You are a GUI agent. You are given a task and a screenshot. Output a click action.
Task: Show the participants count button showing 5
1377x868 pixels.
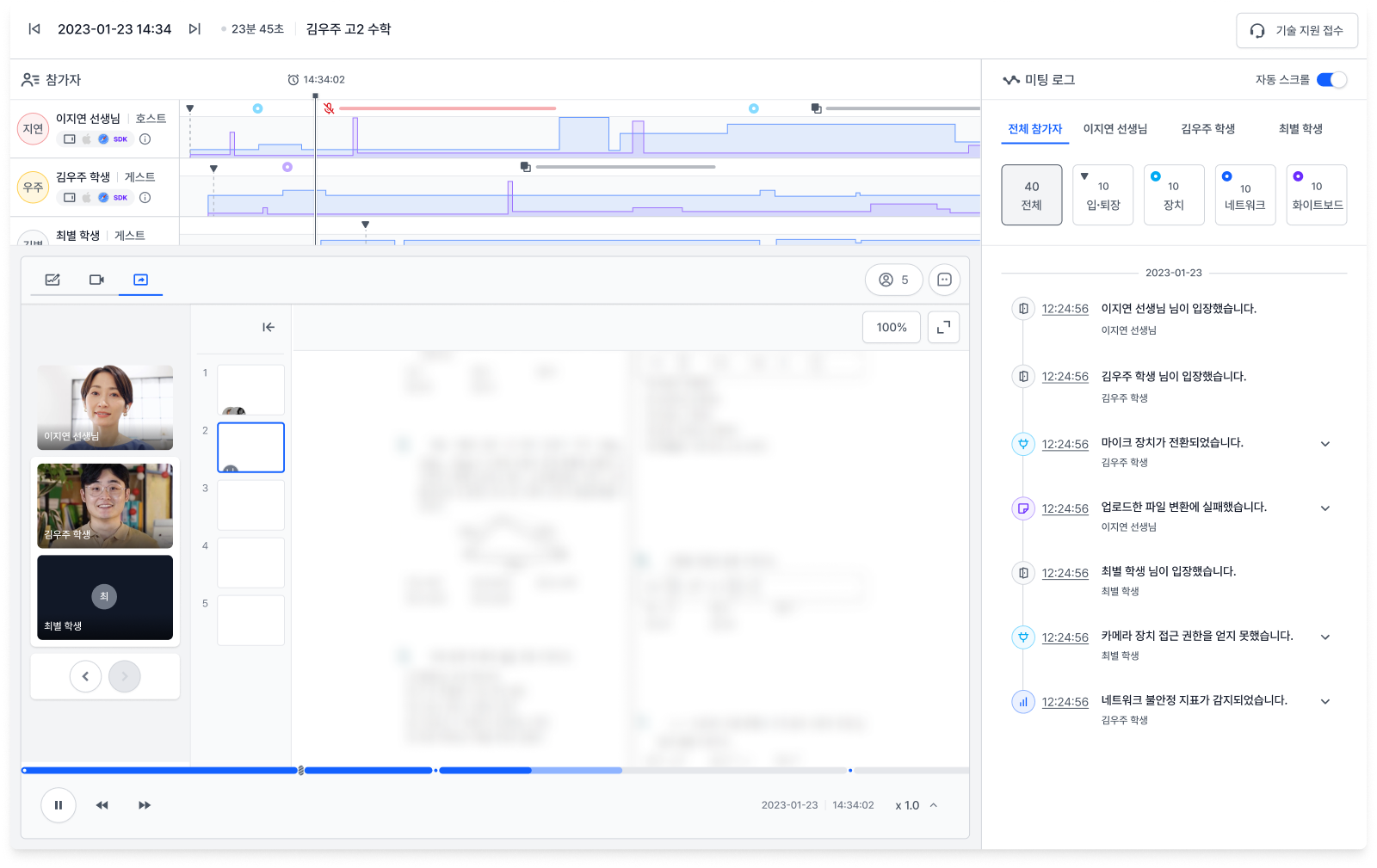click(894, 280)
